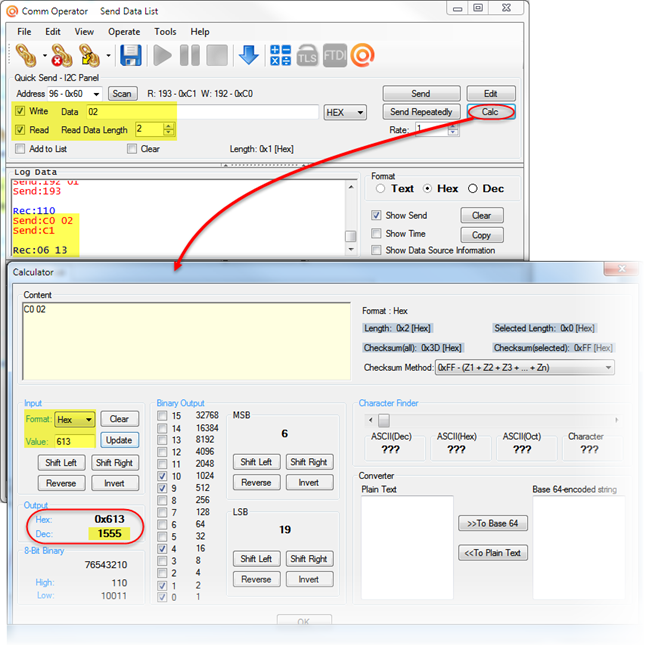Open the HEX format dropdown
646x646 pixels.
(345, 112)
